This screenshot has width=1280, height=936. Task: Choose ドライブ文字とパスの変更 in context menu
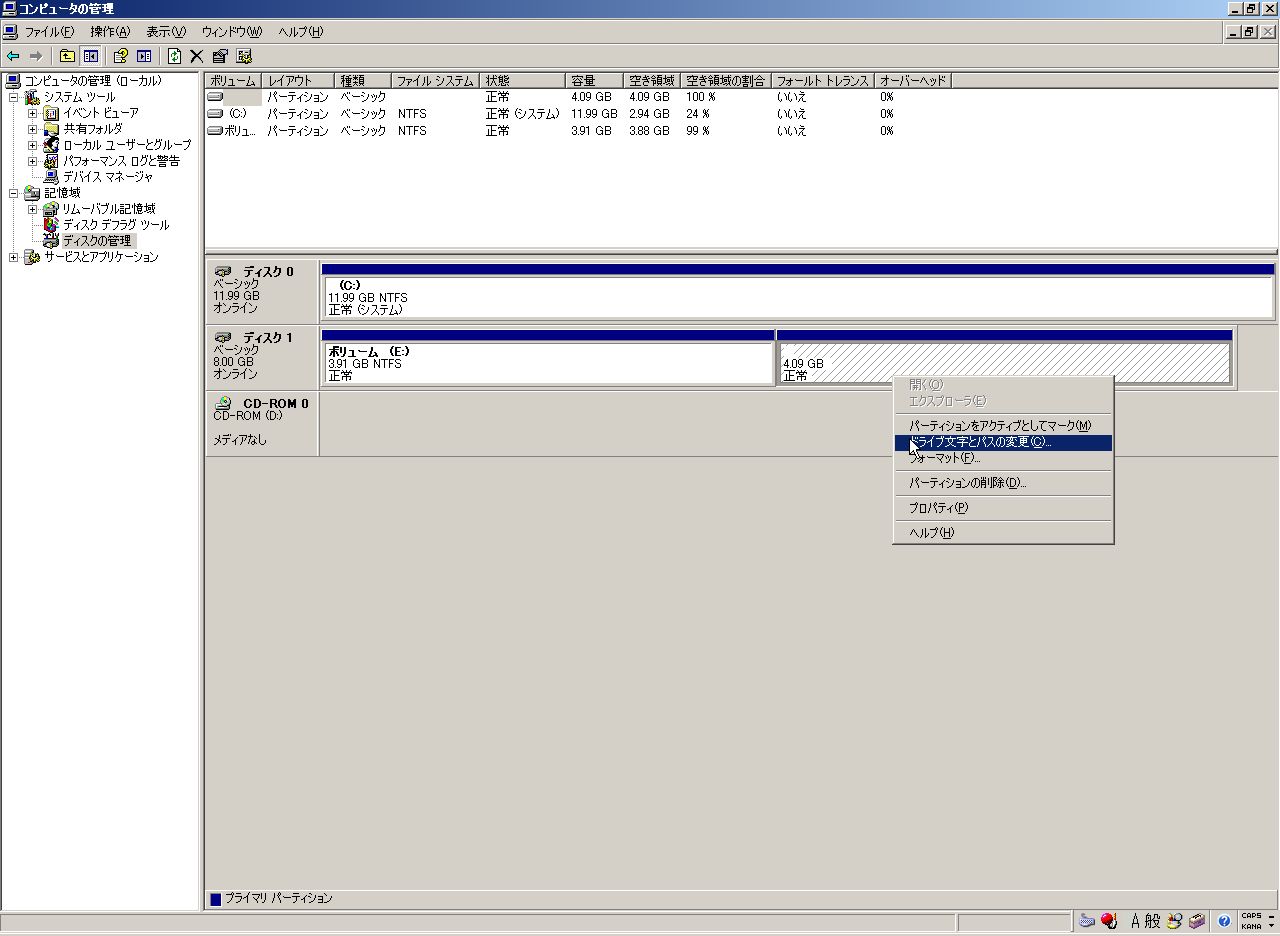tap(1003, 442)
